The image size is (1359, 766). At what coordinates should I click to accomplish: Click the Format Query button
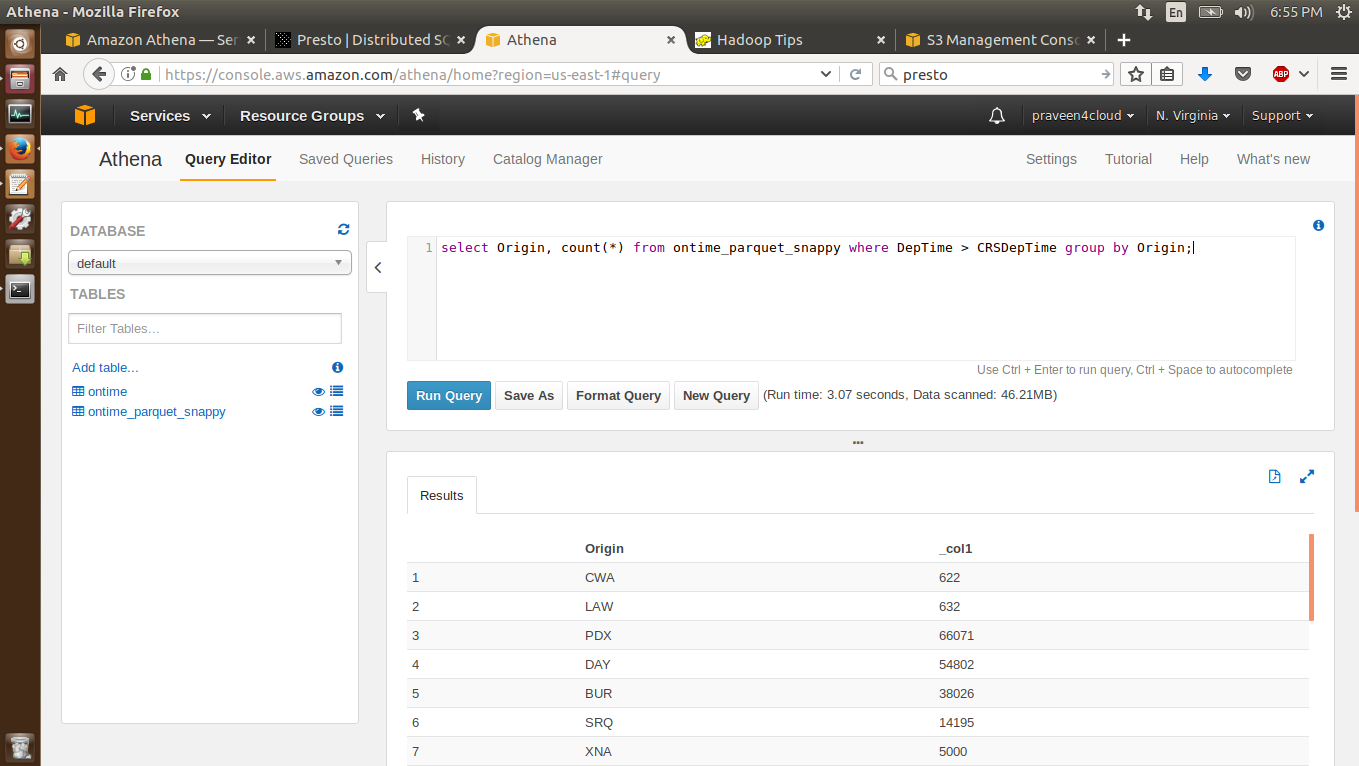[618, 396]
